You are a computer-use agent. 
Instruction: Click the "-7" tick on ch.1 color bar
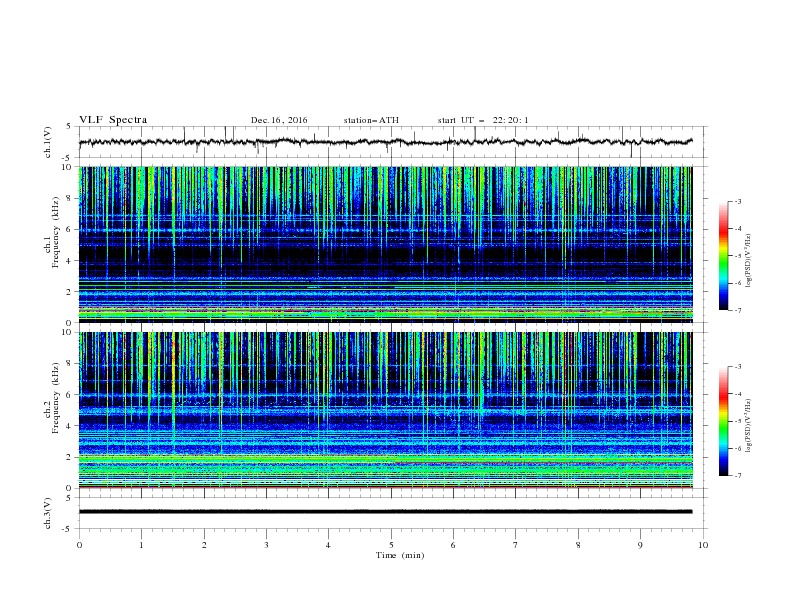coord(737,310)
